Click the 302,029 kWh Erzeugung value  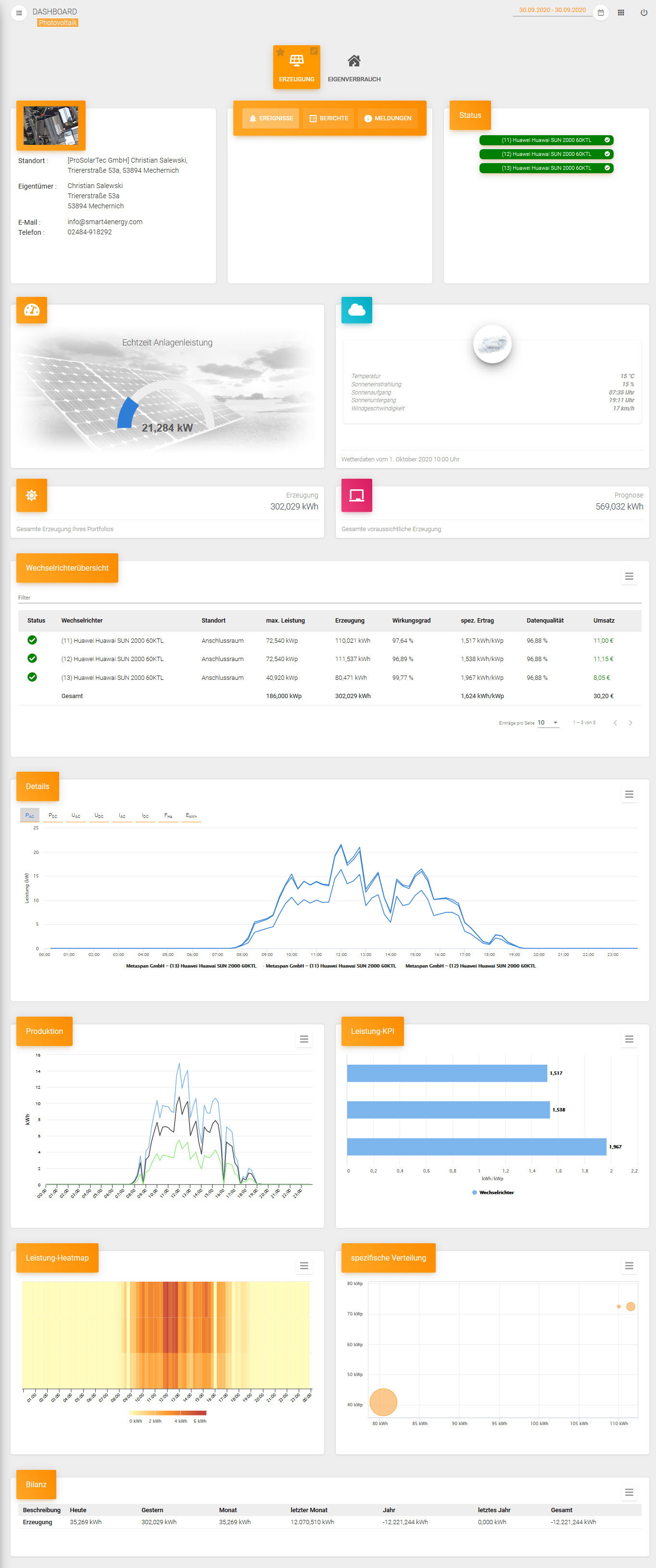(x=294, y=507)
